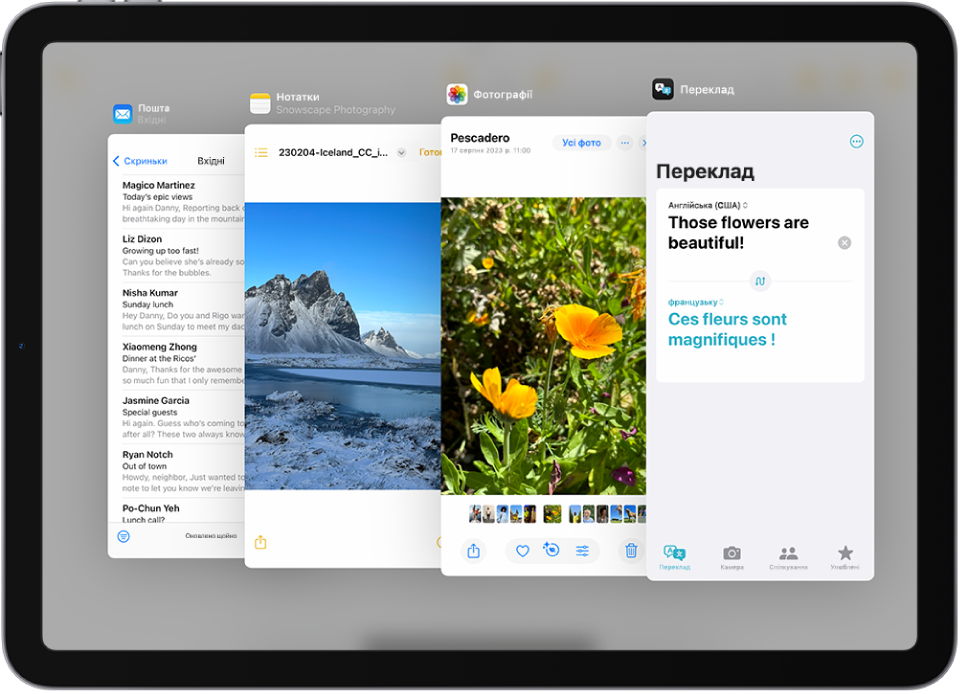Screen dimensions: 960x694
Task: Swap translation languages icon
Action: click(x=760, y=281)
